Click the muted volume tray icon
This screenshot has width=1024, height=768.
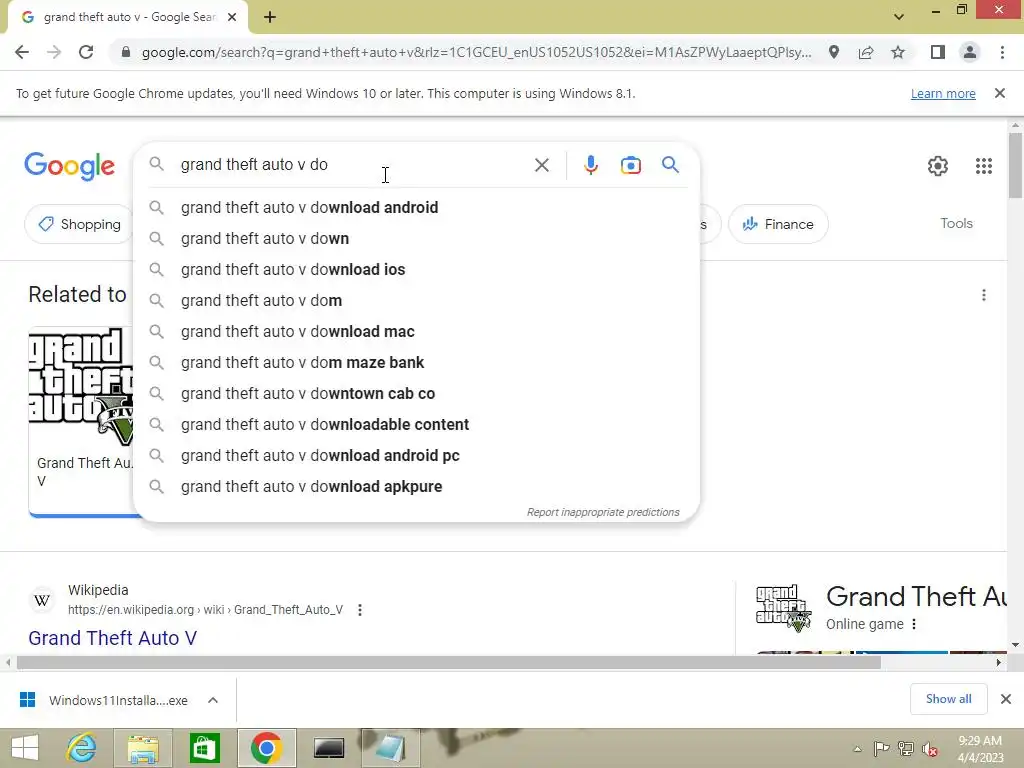tap(930, 749)
